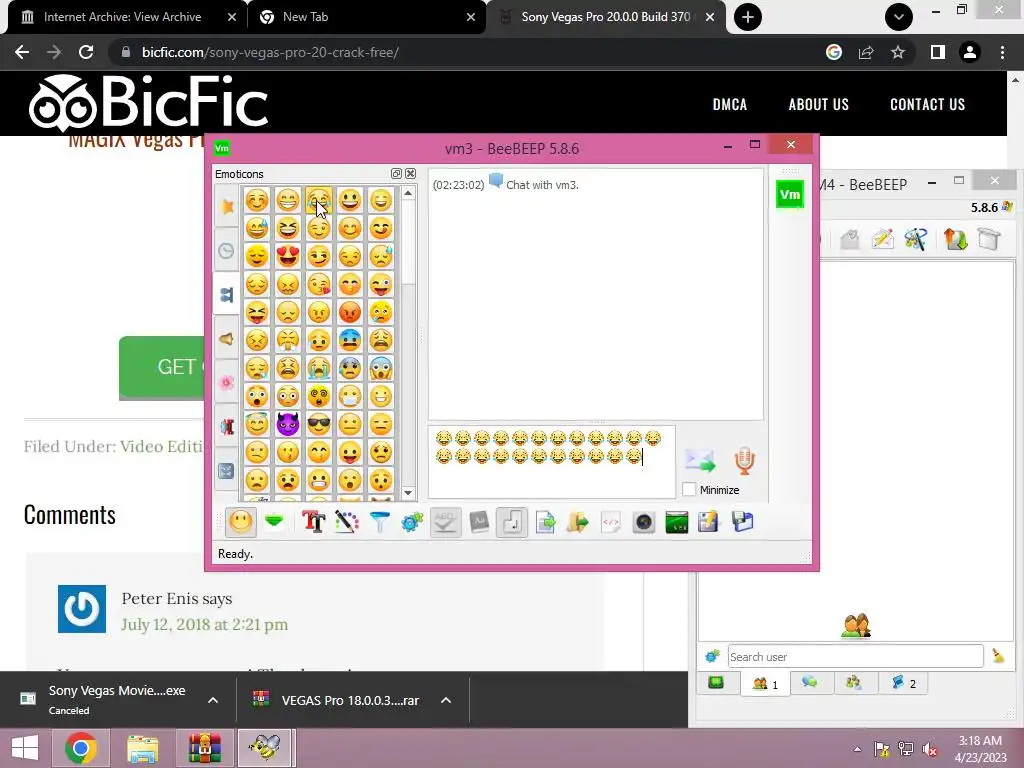
Task: Click the broom clear-search icon
Action: (x=998, y=656)
